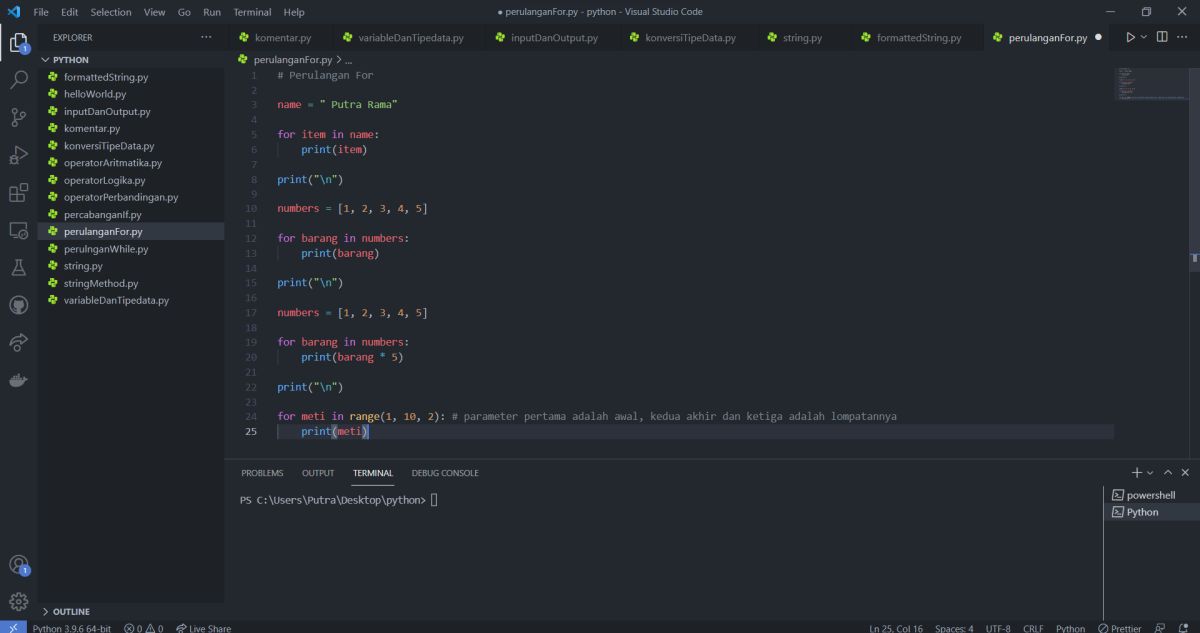Change encoding via UTF-8 indicator

coord(998,628)
